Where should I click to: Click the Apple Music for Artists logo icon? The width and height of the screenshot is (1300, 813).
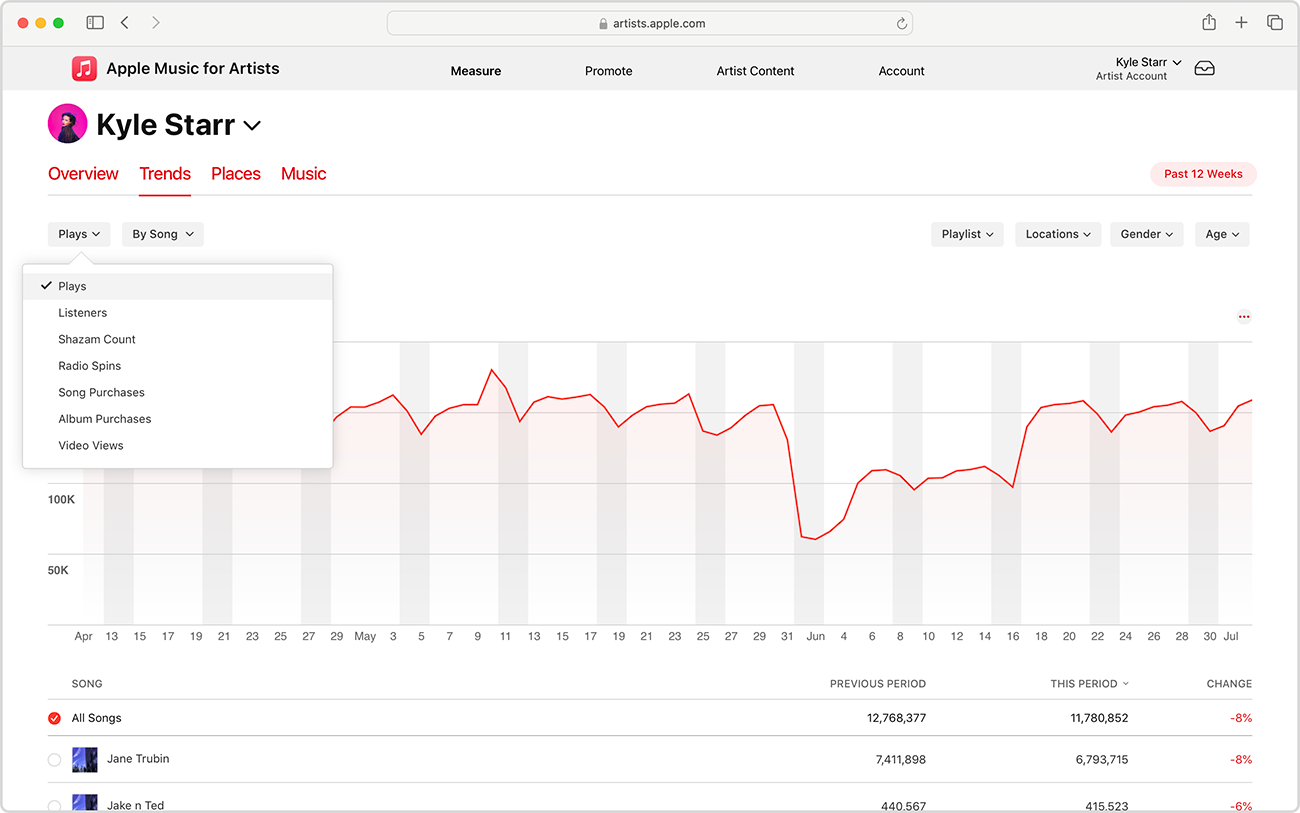coord(84,69)
